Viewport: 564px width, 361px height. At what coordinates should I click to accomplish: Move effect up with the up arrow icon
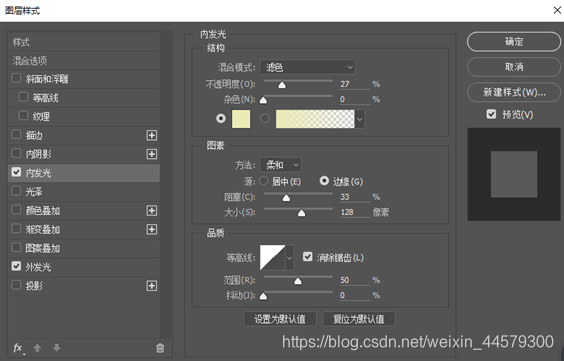pos(37,348)
